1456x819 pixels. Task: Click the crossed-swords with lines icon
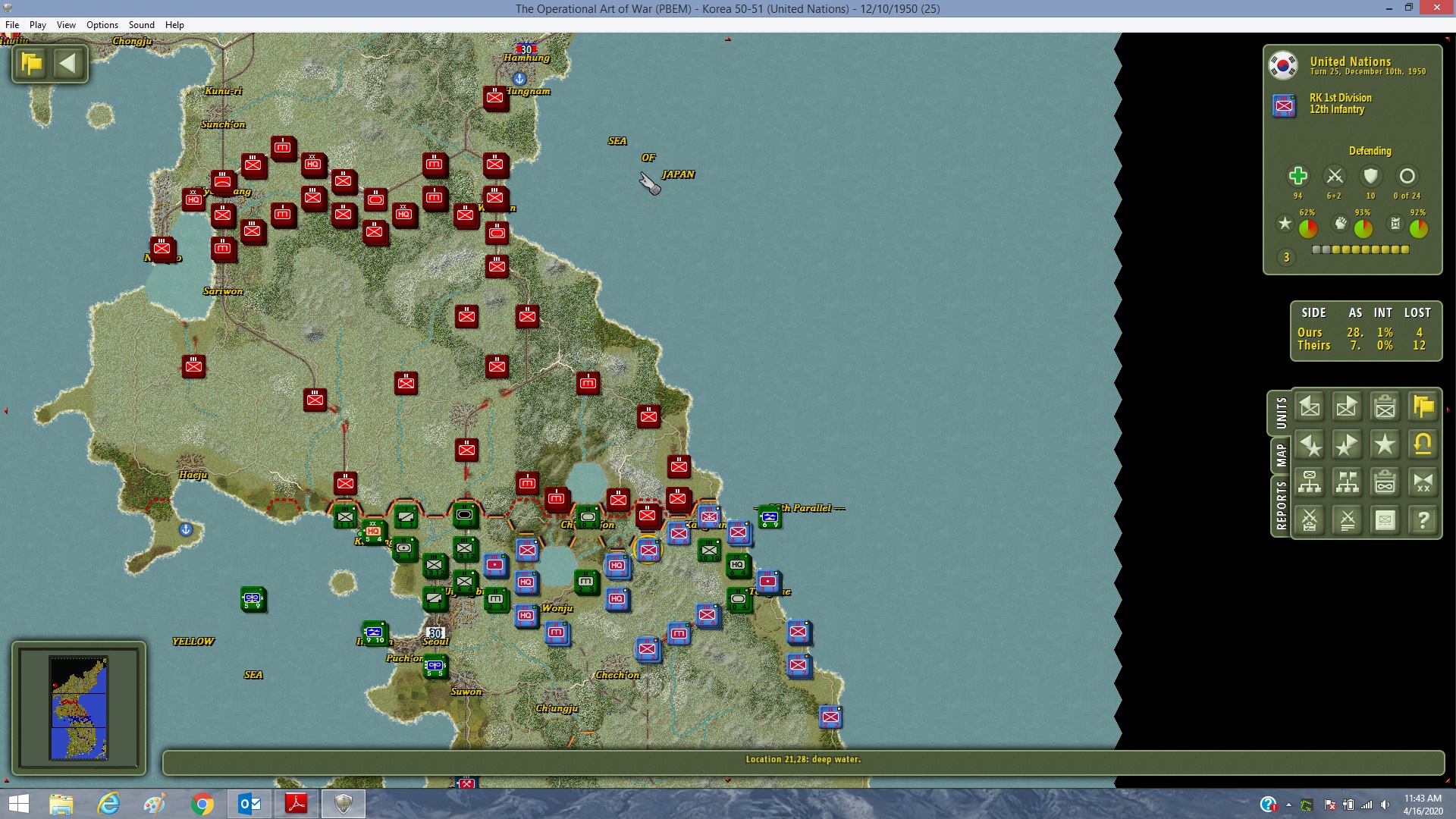point(1347,520)
